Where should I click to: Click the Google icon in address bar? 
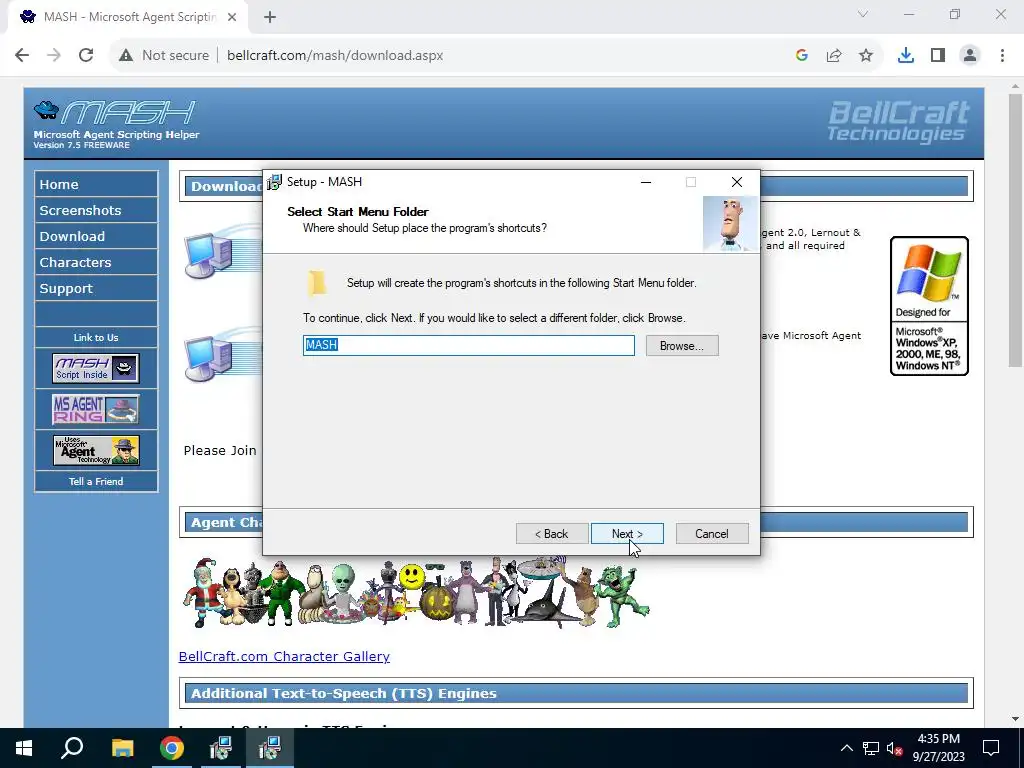click(802, 56)
